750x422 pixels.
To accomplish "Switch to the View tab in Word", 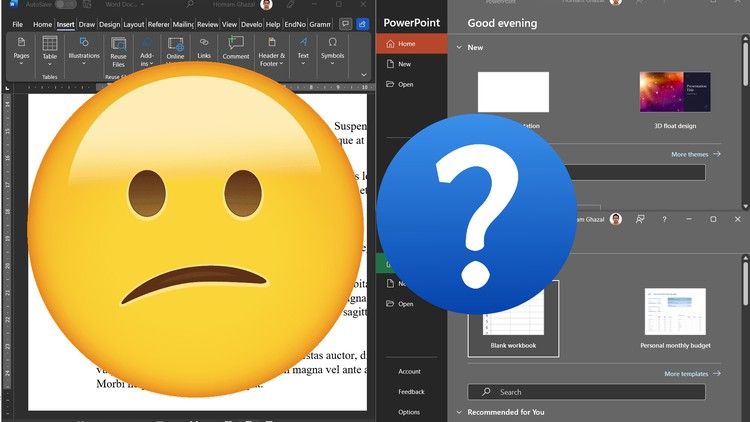I will (x=229, y=24).
